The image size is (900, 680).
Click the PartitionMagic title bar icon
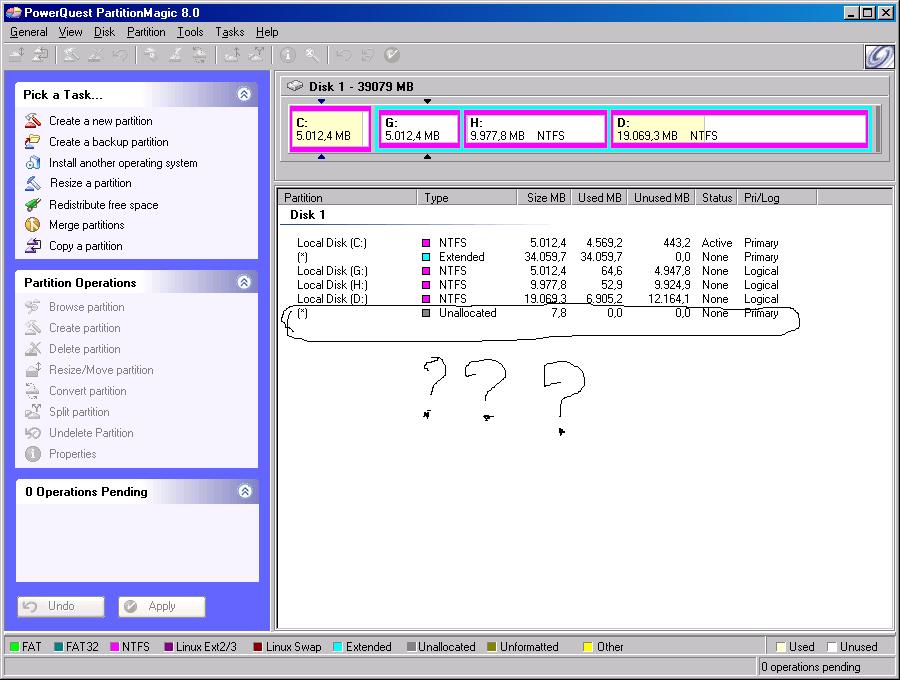[13, 13]
